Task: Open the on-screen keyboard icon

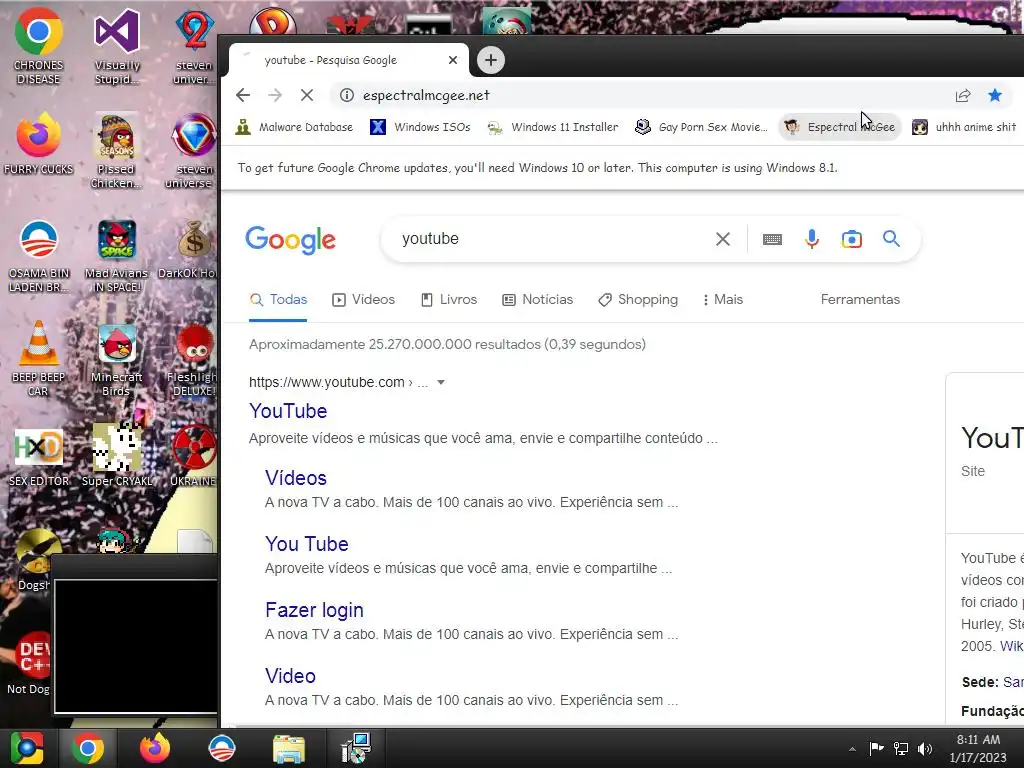Action: [772, 239]
